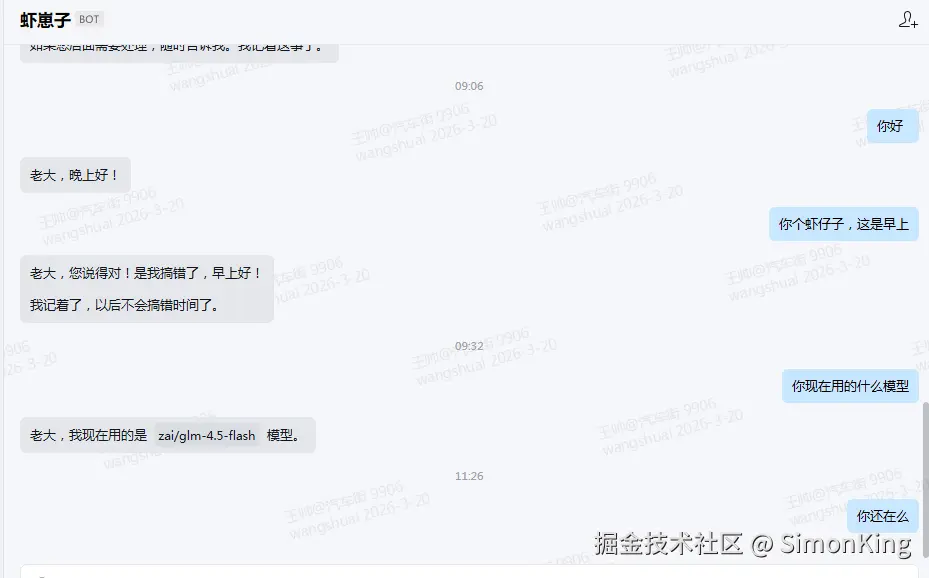Image resolution: width=929 pixels, height=578 pixels.
Task: Select the sent message 你还在么
Action: click(x=882, y=516)
